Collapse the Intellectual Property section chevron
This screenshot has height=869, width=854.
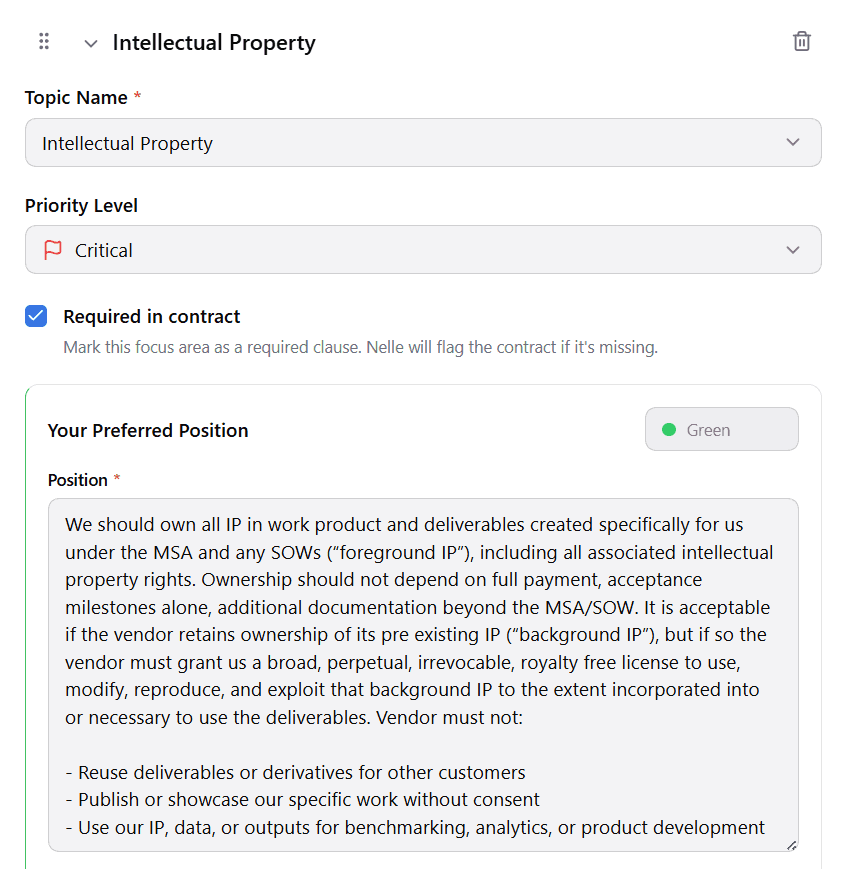pos(90,43)
